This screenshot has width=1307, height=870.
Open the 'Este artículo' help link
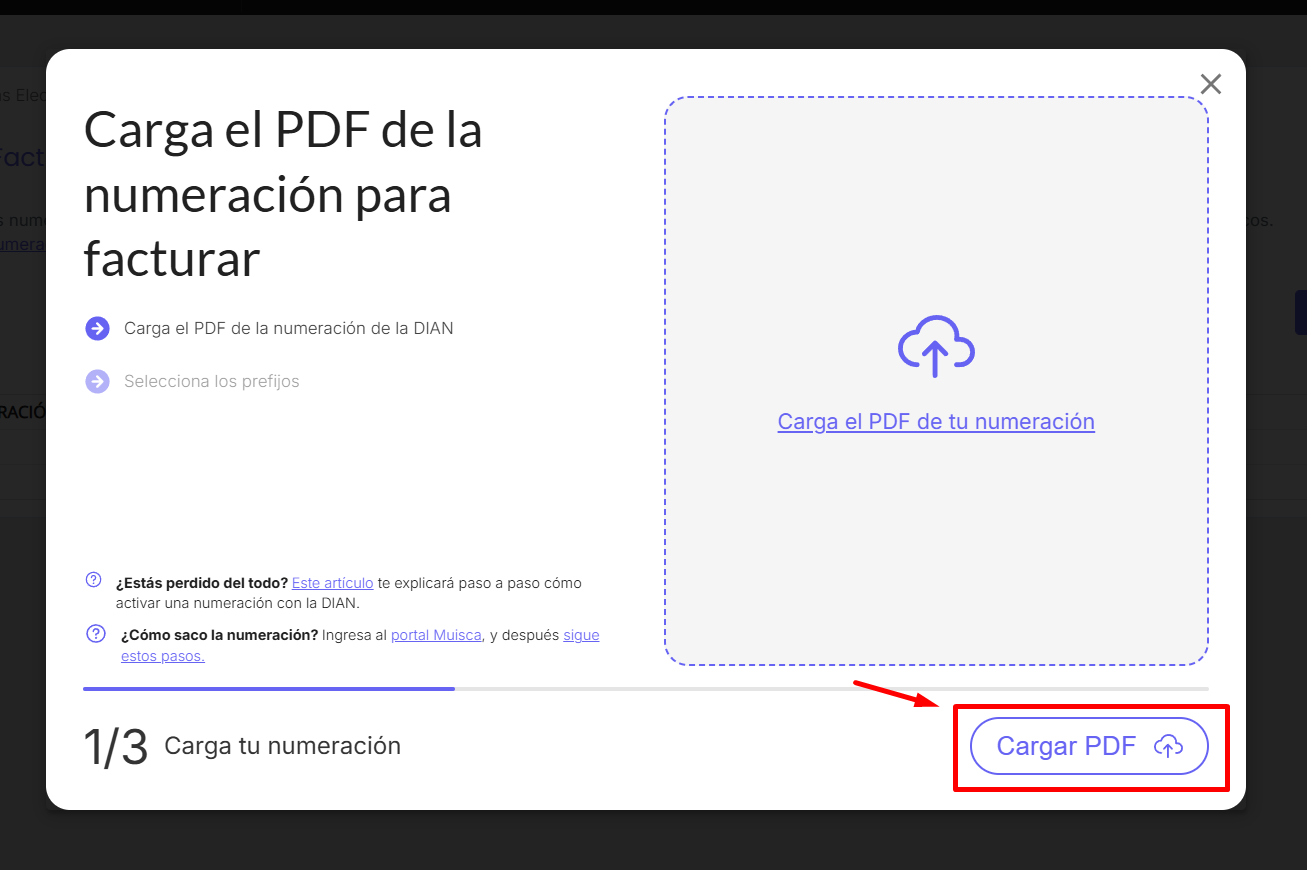[332, 583]
